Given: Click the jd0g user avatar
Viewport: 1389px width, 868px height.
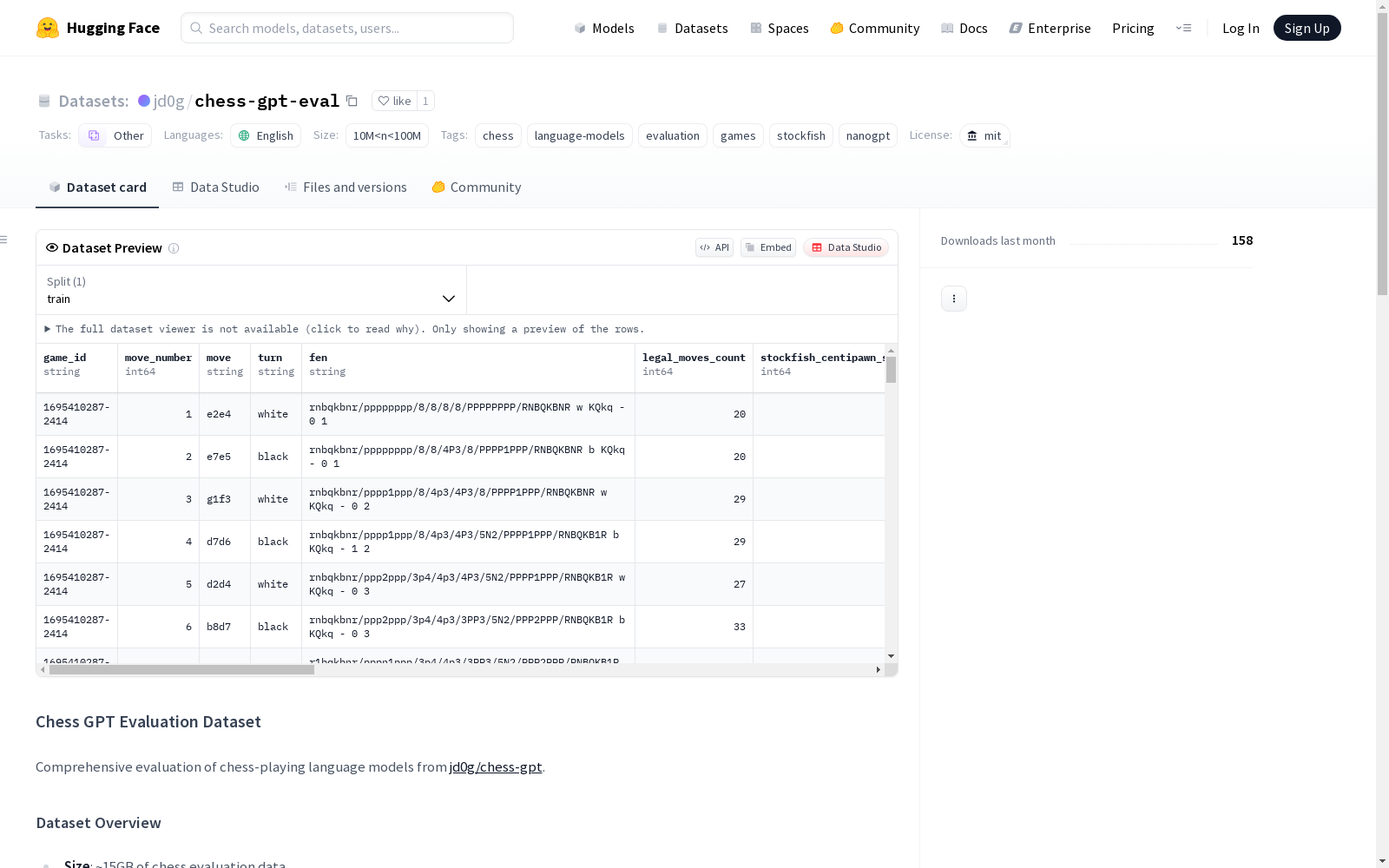Looking at the screenshot, I should tap(144, 101).
